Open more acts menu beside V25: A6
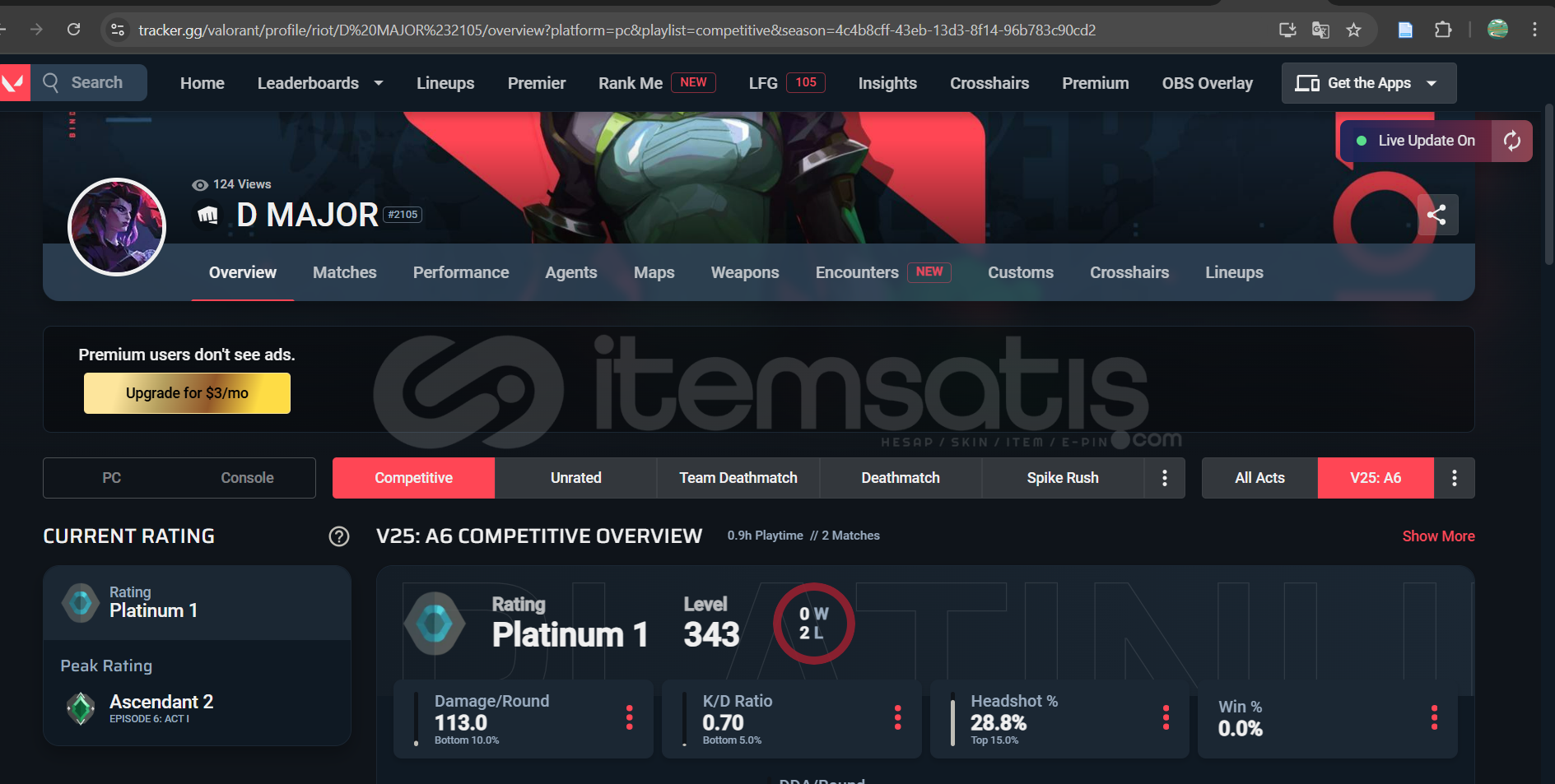This screenshot has height=784, width=1555. [1455, 478]
